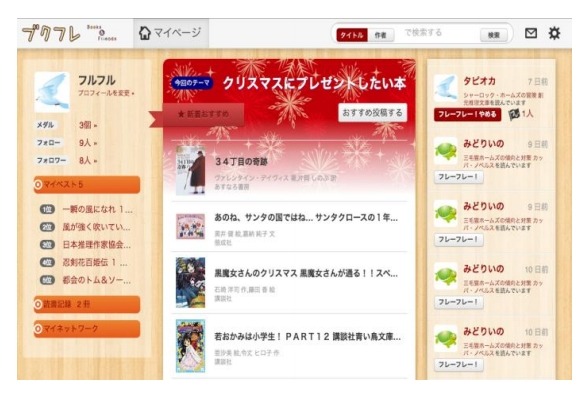Expand the マイベスト5 section
Viewport: 586px width, 399px height.
(87, 185)
